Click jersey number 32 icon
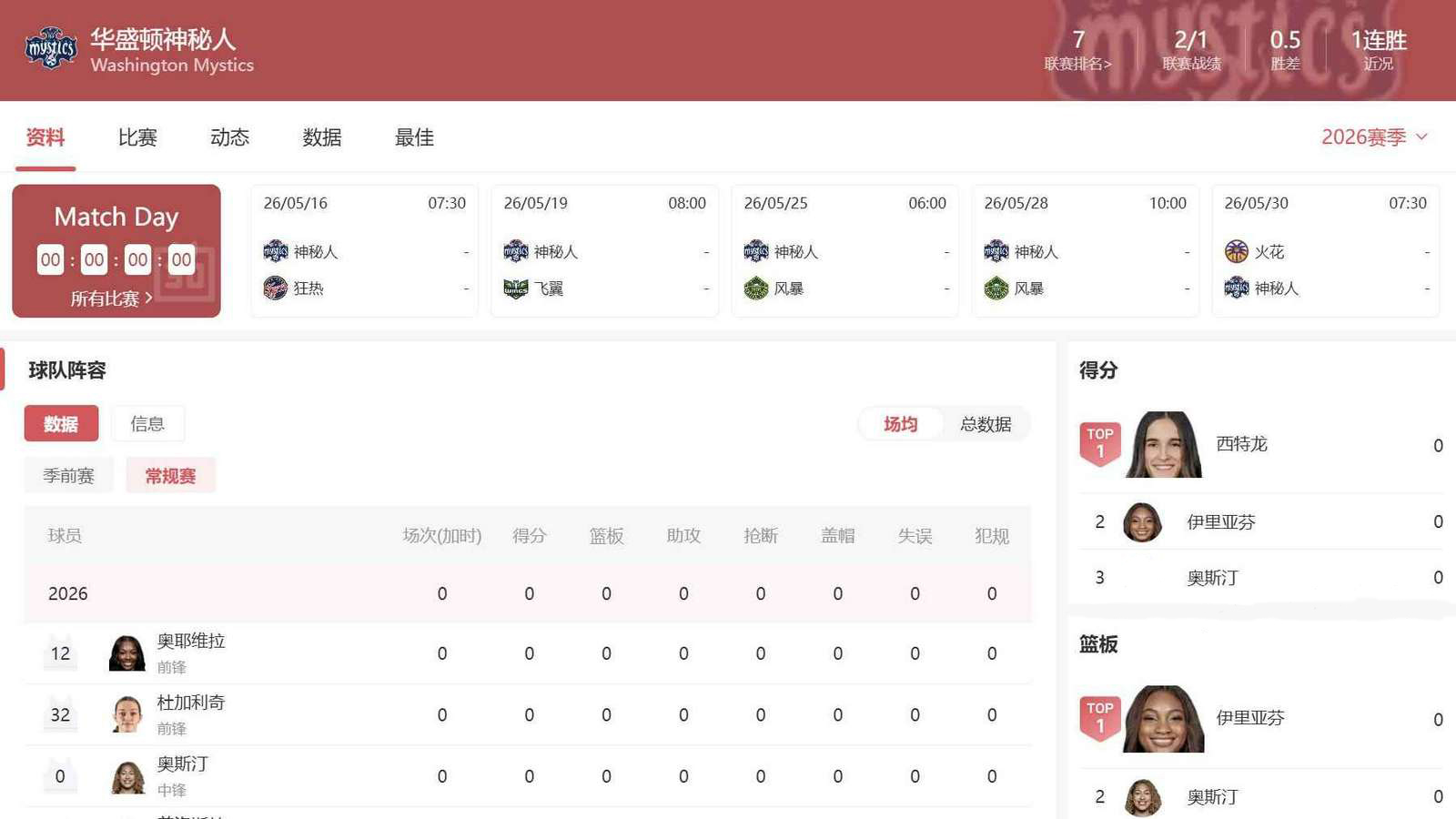 (60, 714)
